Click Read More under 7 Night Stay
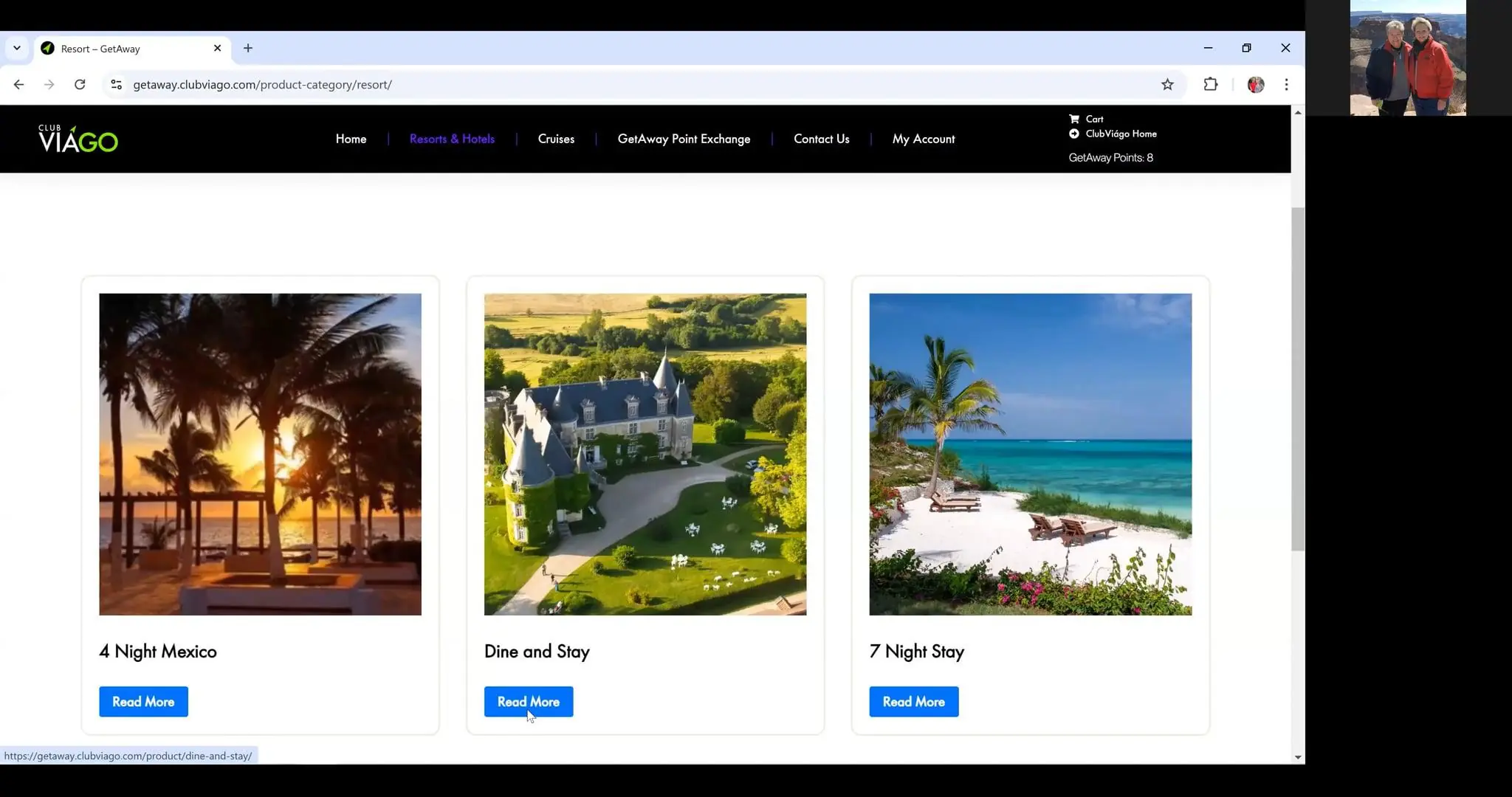The image size is (1512, 797). pos(913,702)
